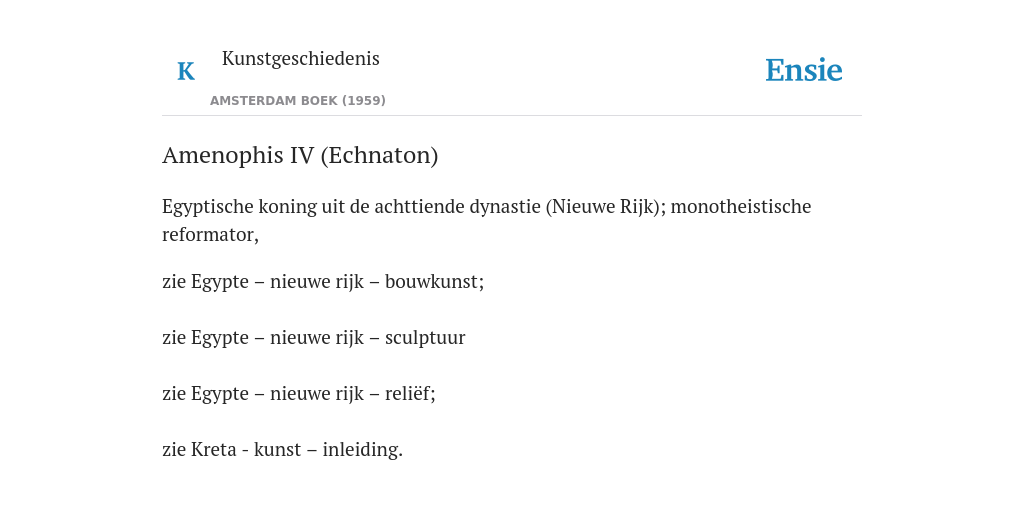Click the blue K encyclopedia icon
The height and width of the screenshot is (512, 1024).
coord(186,71)
